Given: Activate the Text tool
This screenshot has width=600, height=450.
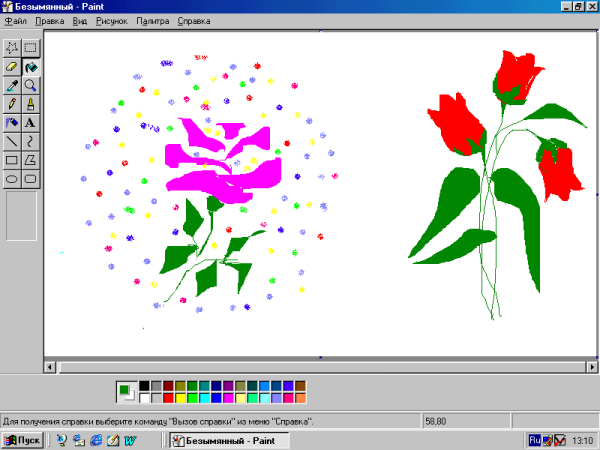Looking at the screenshot, I should pos(31,122).
